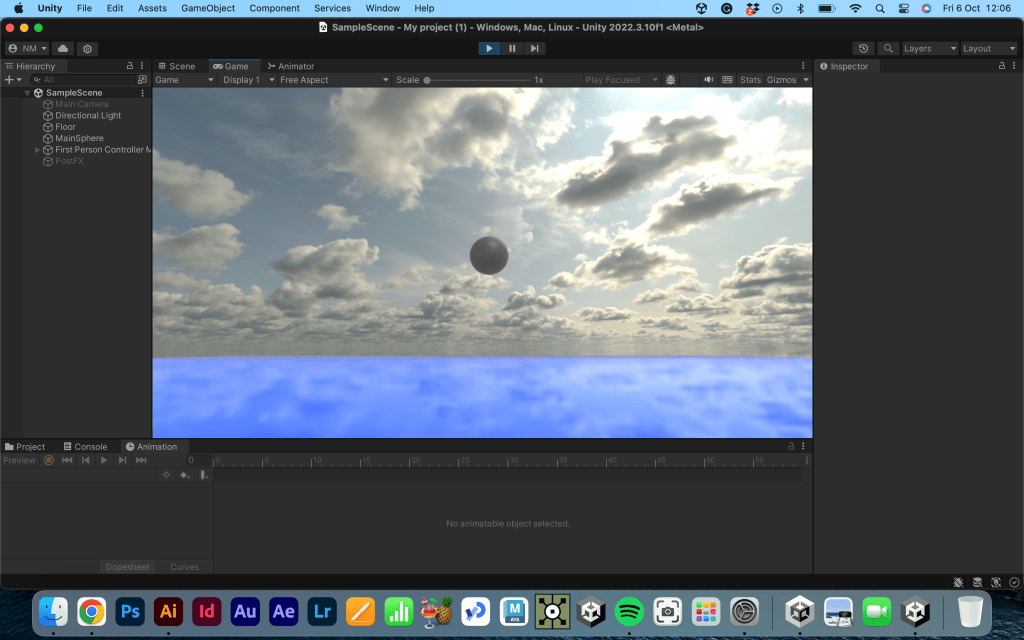Expand the First Person Controller tree item
Viewport: 1024px width, 640px height.
(x=38, y=150)
